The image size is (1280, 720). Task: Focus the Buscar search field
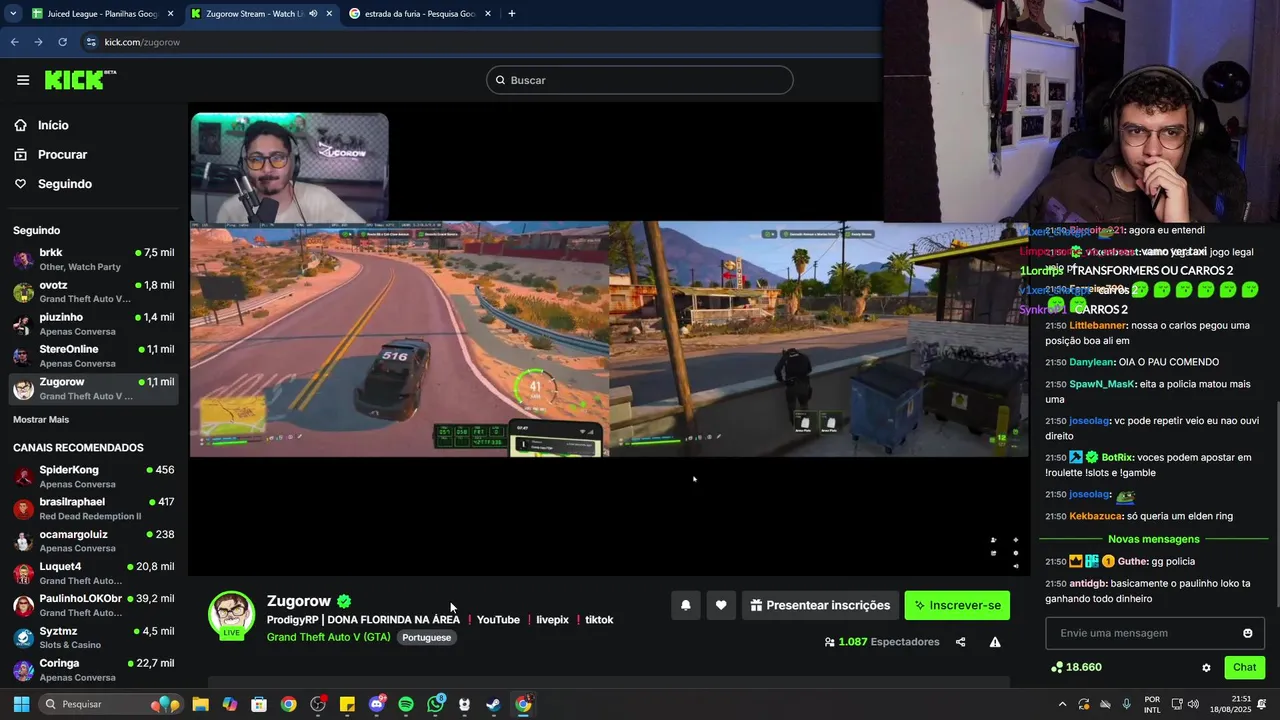click(x=640, y=80)
